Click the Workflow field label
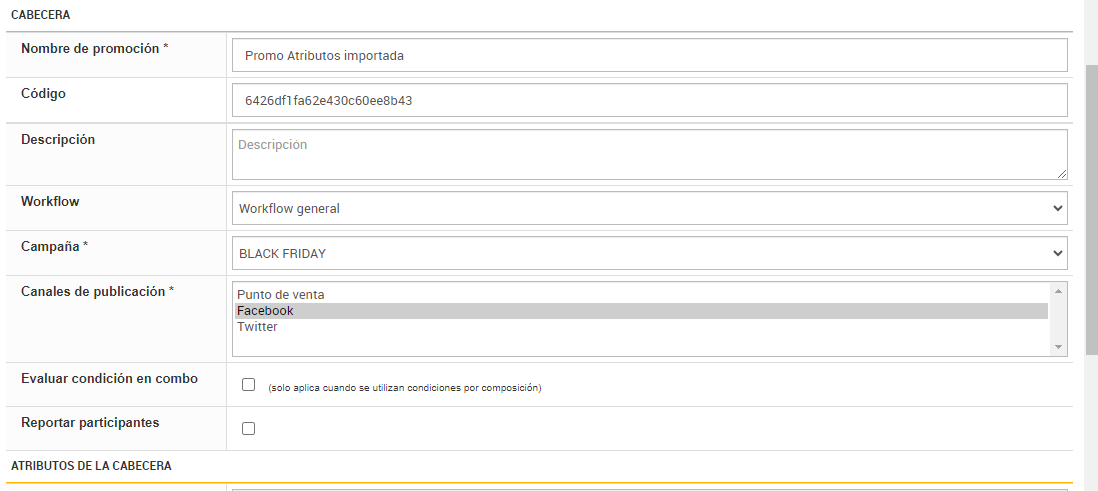This screenshot has height=491, width=1098. coord(50,201)
